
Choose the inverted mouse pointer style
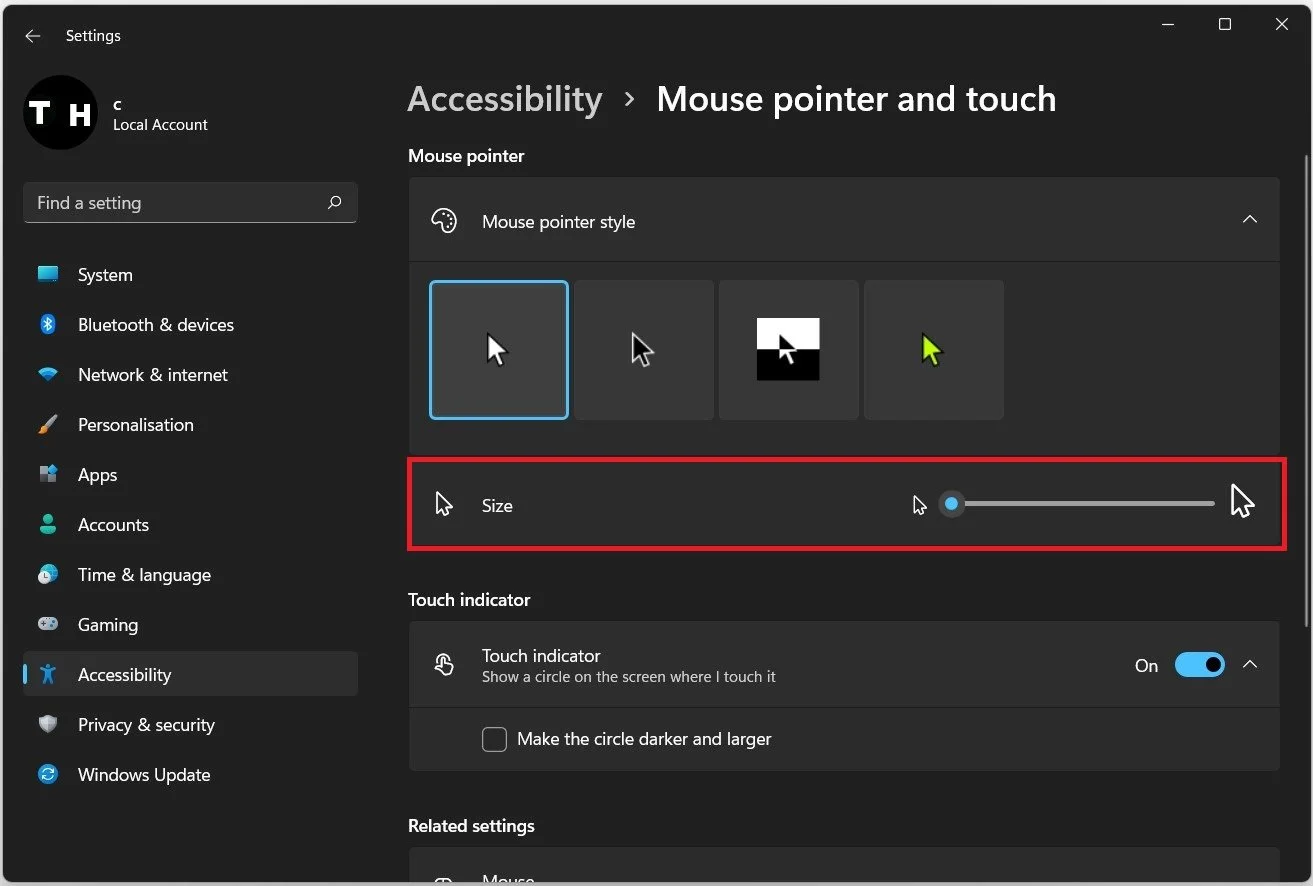tap(788, 349)
